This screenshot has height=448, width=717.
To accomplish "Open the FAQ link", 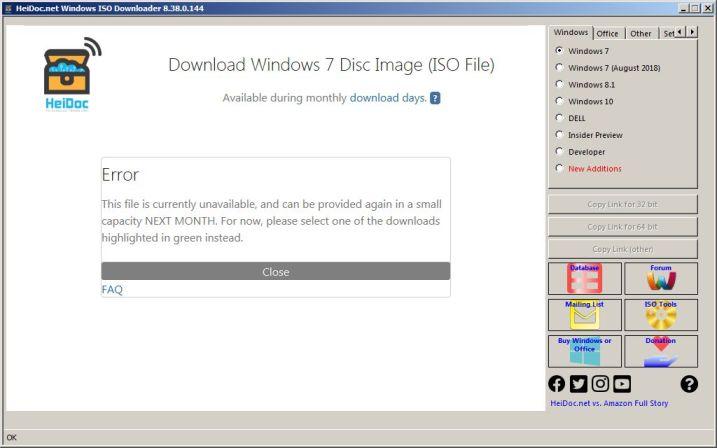I will coord(112,289).
